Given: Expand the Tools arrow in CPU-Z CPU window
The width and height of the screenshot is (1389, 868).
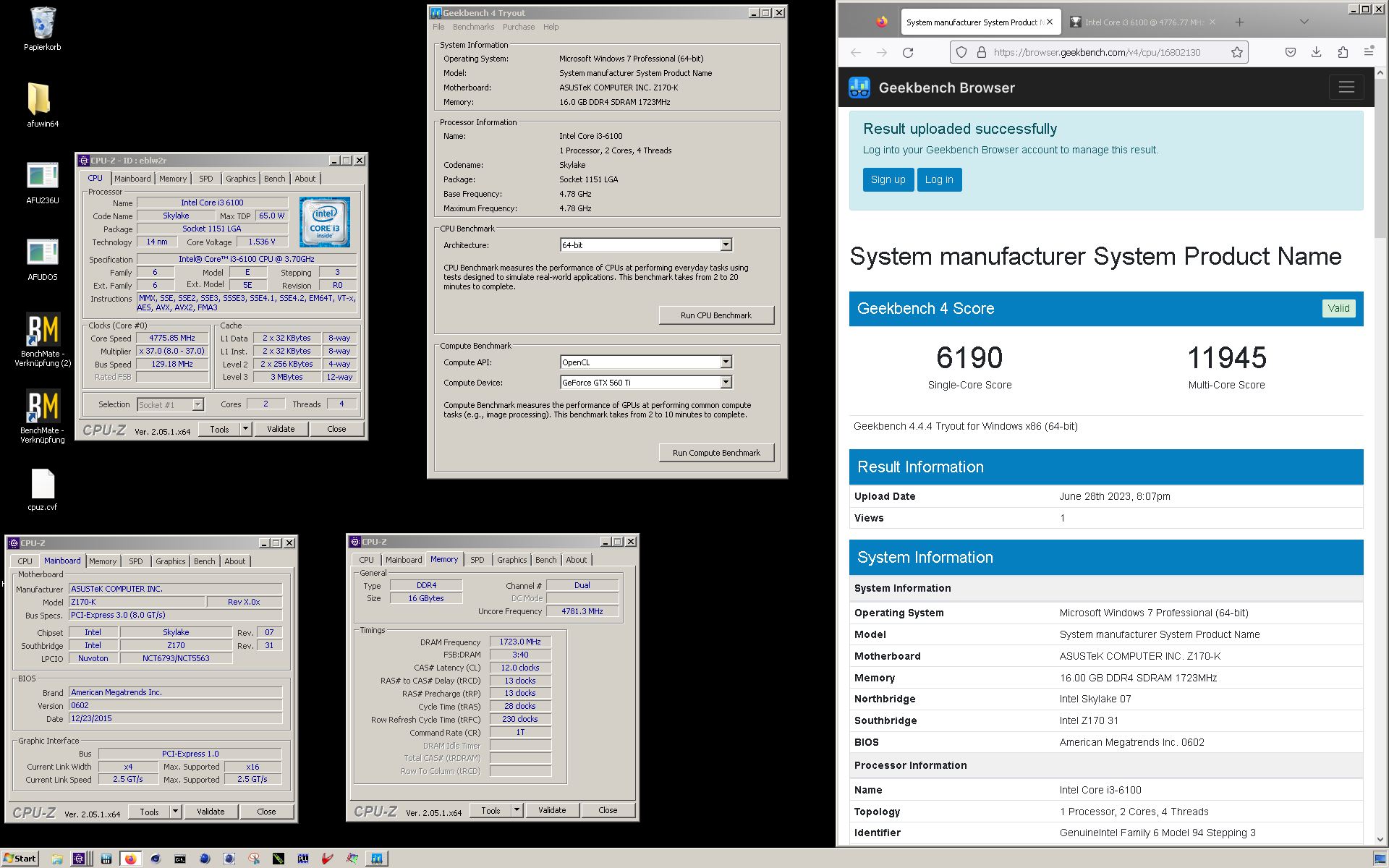Looking at the screenshot, I should [x=245, y=429].
